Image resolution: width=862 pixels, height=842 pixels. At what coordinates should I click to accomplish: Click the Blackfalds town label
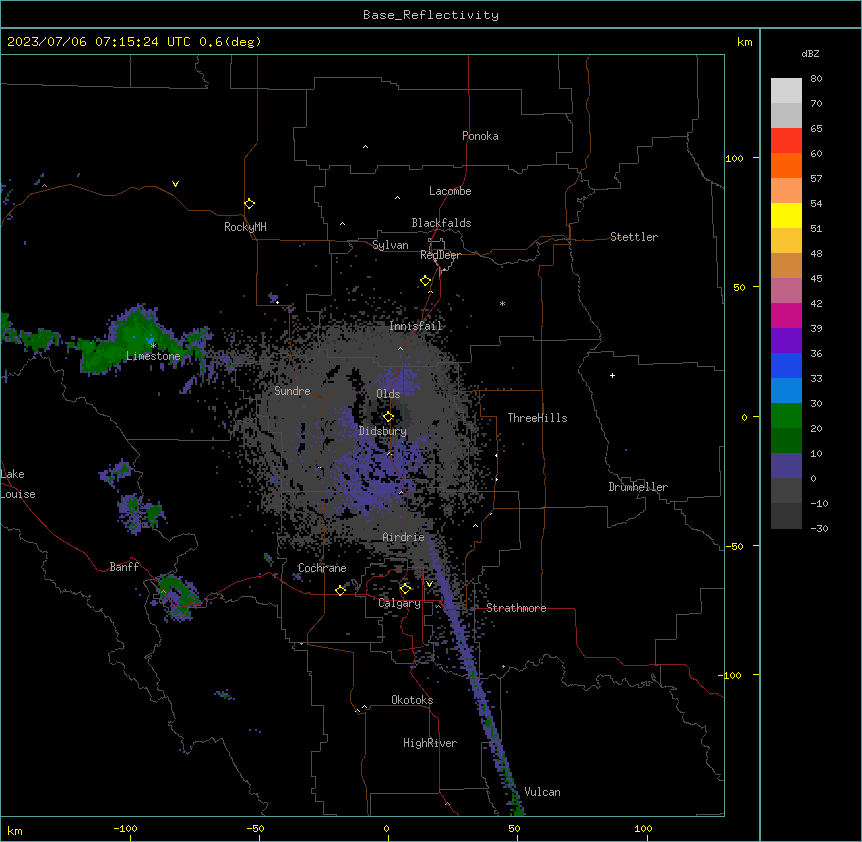pos(441,223)
